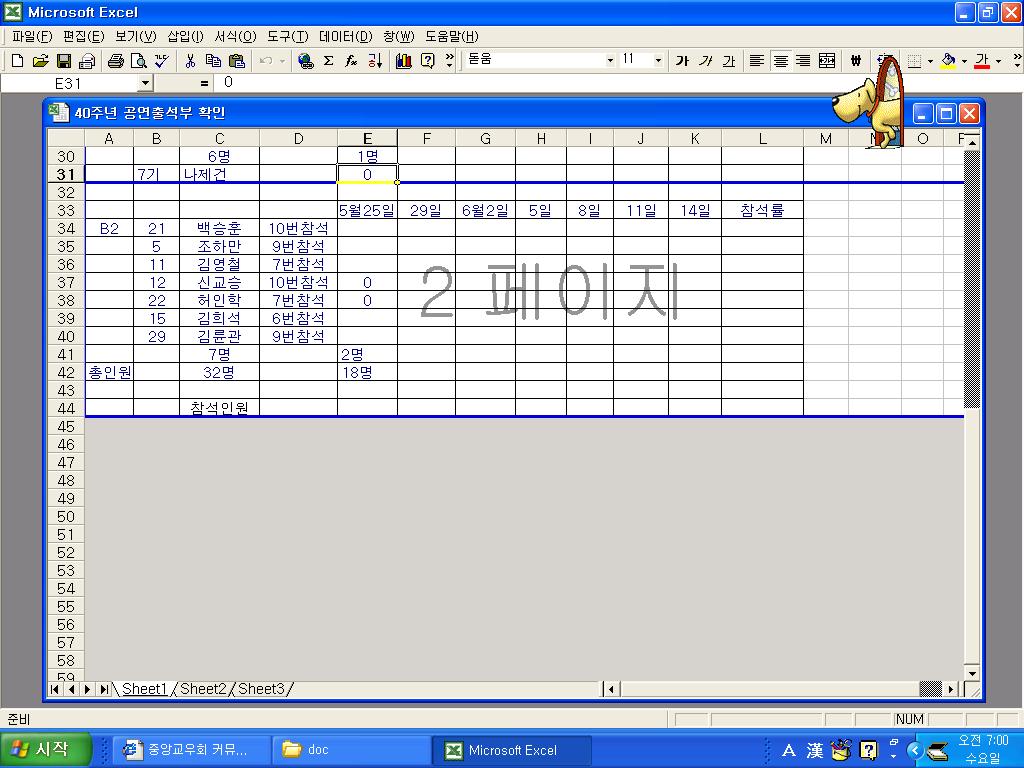Switch to the Sheet2 tab
The height and width of the screenshot is (768, 1024).
pos(203,689)
